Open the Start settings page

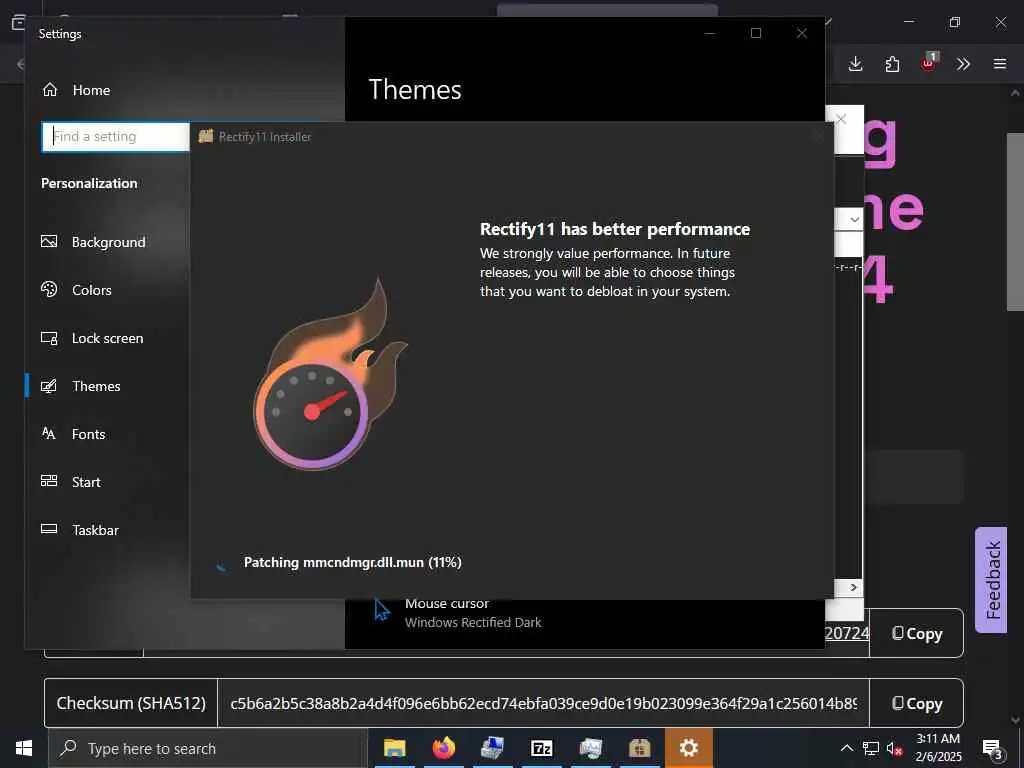pos(71,482)
